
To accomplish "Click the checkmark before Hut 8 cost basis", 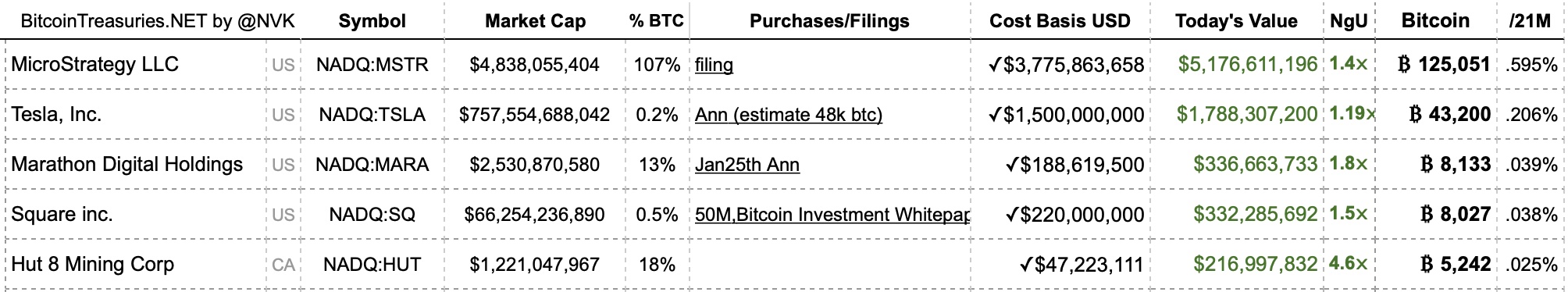I will [x=1027, y=265].
